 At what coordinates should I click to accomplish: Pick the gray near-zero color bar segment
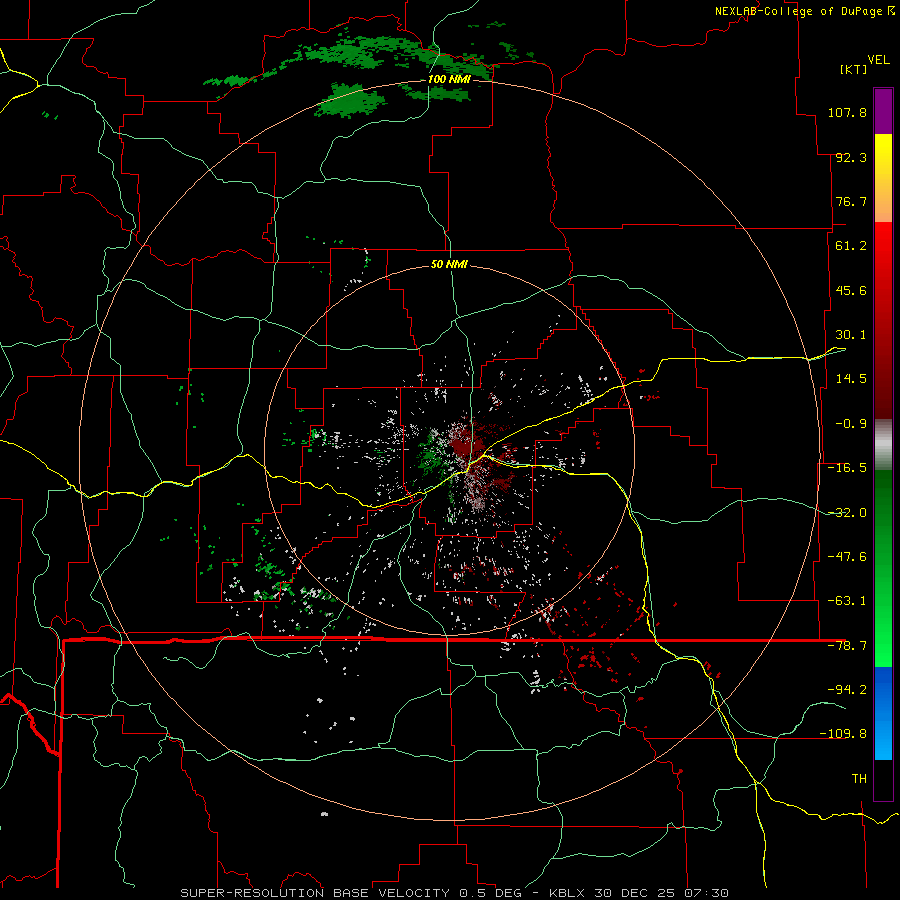pos(883,445)
